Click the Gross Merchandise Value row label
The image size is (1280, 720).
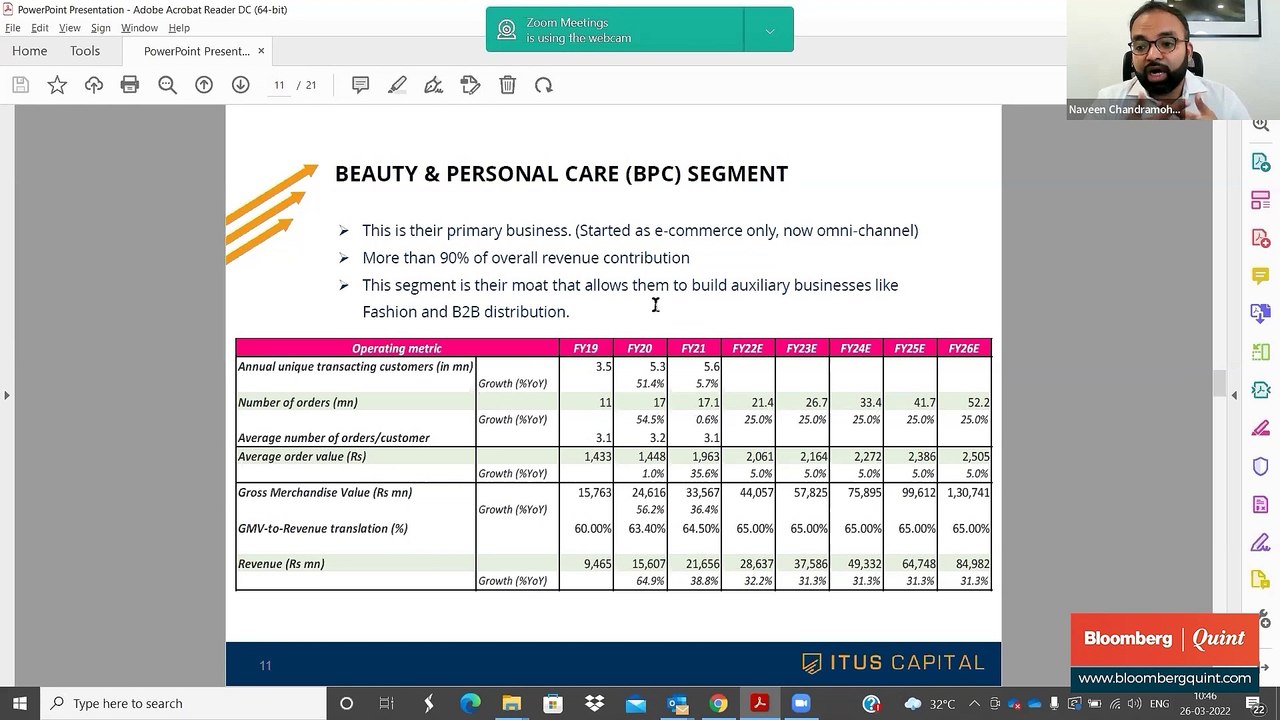(x=325, y=492)
